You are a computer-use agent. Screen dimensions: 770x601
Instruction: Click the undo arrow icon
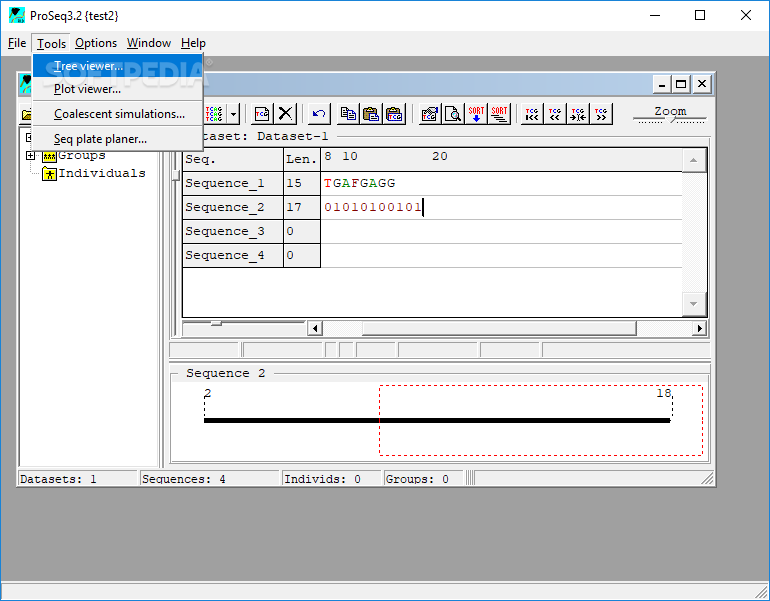pos(319,114)
